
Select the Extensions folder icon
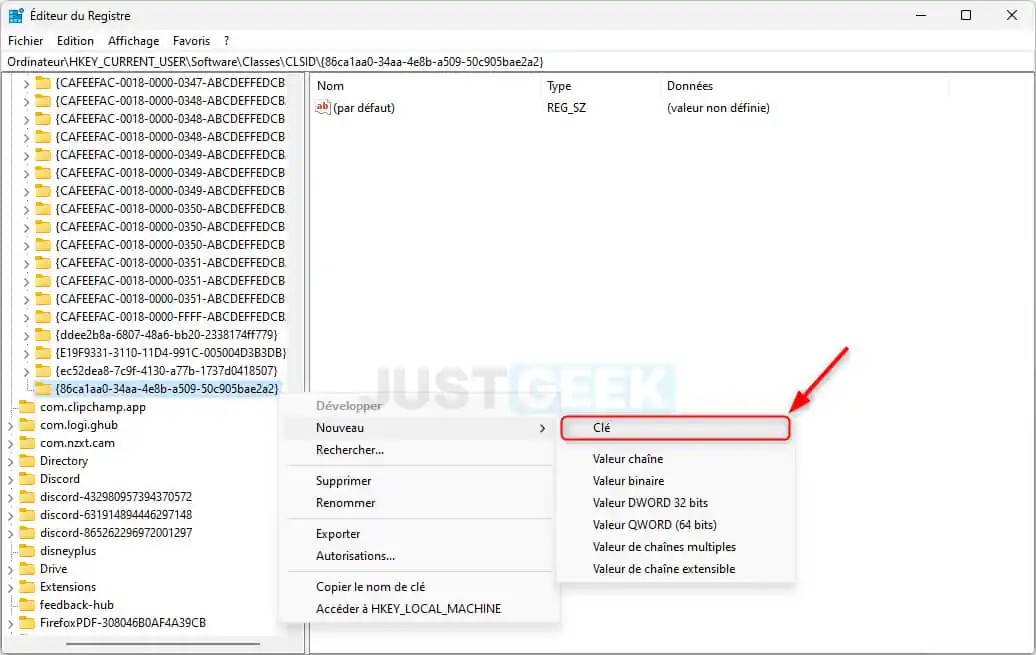pos(27,587)
